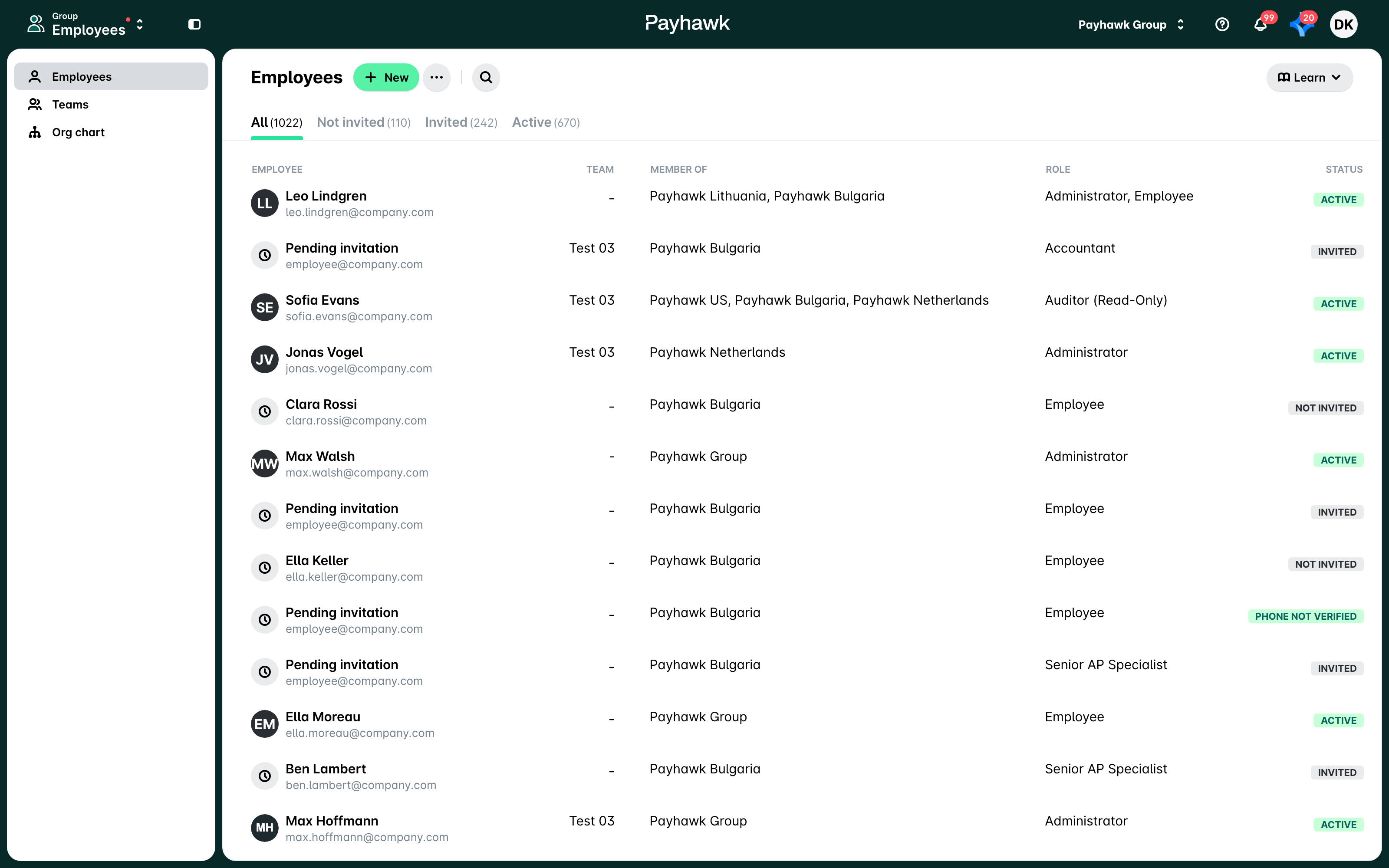Select Employees in the sidebar
Image resolution: width=1389 pixels, height=868 pixels.
[x=111, y=77]
